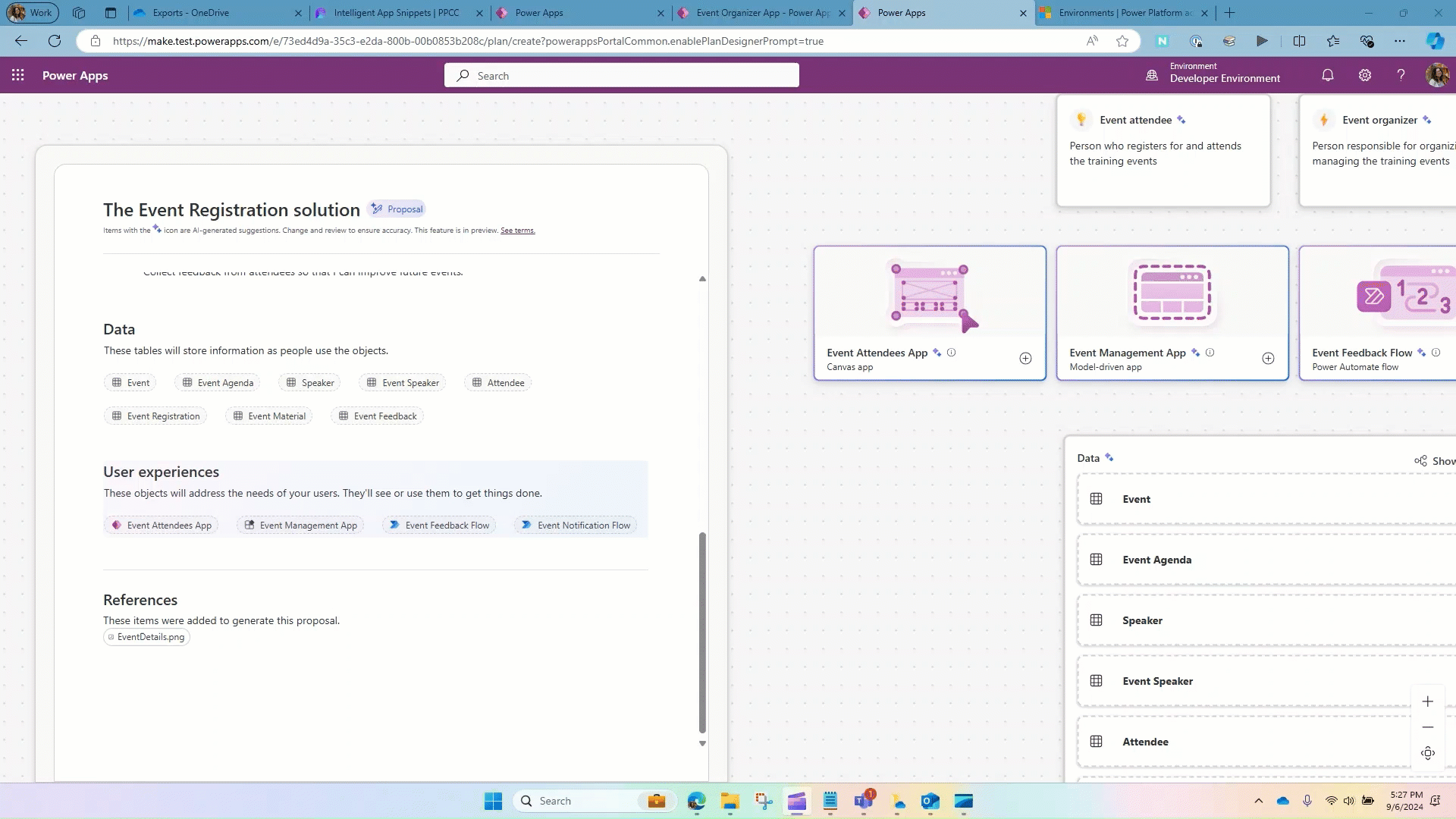Select the Event Registration table chip

[155, 416]
